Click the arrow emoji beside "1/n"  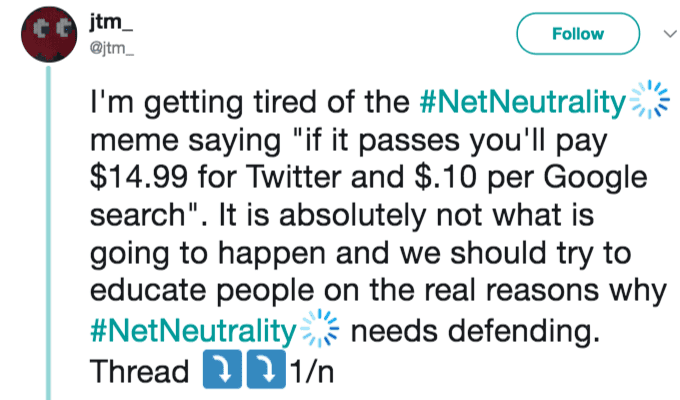click(x=266, y=369)
